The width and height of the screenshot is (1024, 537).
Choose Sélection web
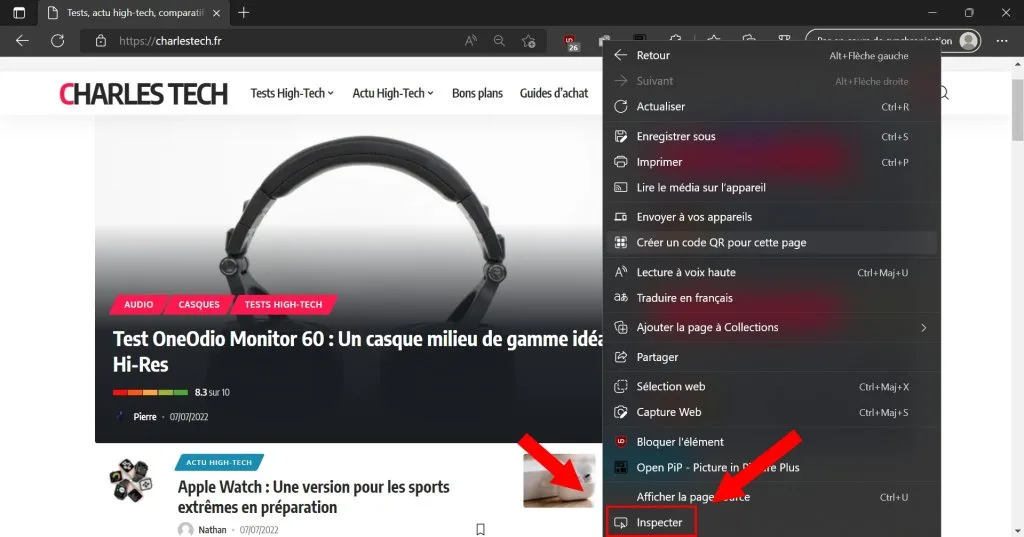point(771,387)
